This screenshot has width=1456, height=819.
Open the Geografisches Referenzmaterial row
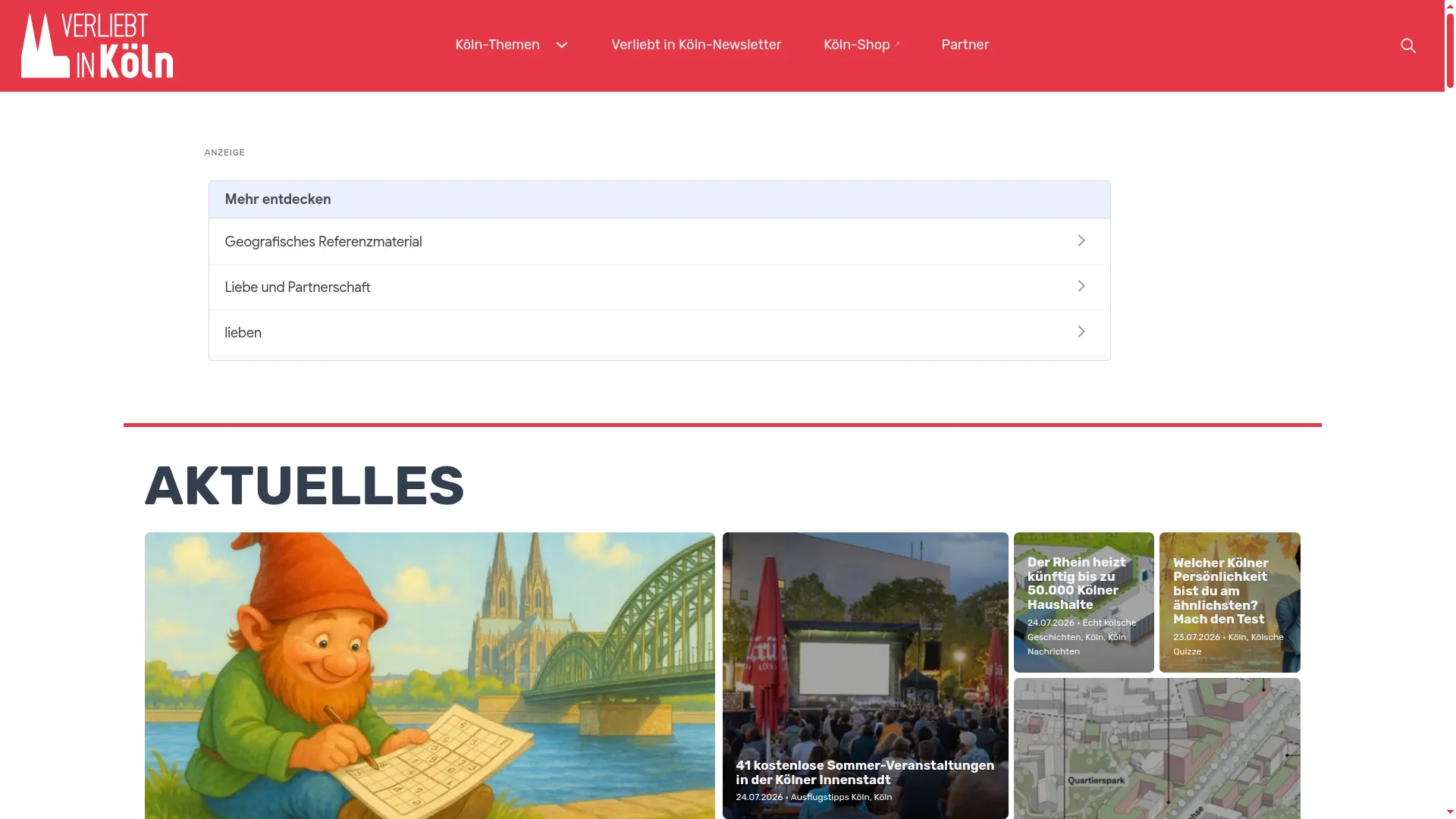[x=659, y=241]
